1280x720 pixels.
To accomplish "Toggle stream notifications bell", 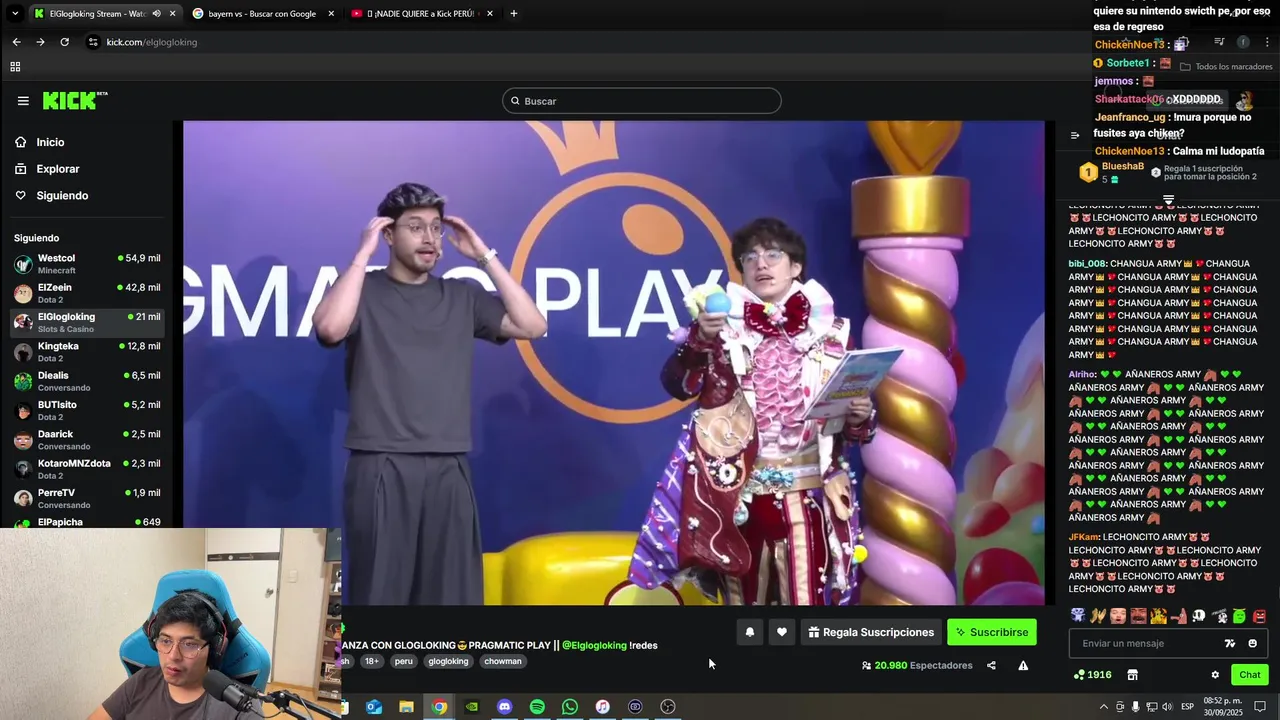I will 750,632.
